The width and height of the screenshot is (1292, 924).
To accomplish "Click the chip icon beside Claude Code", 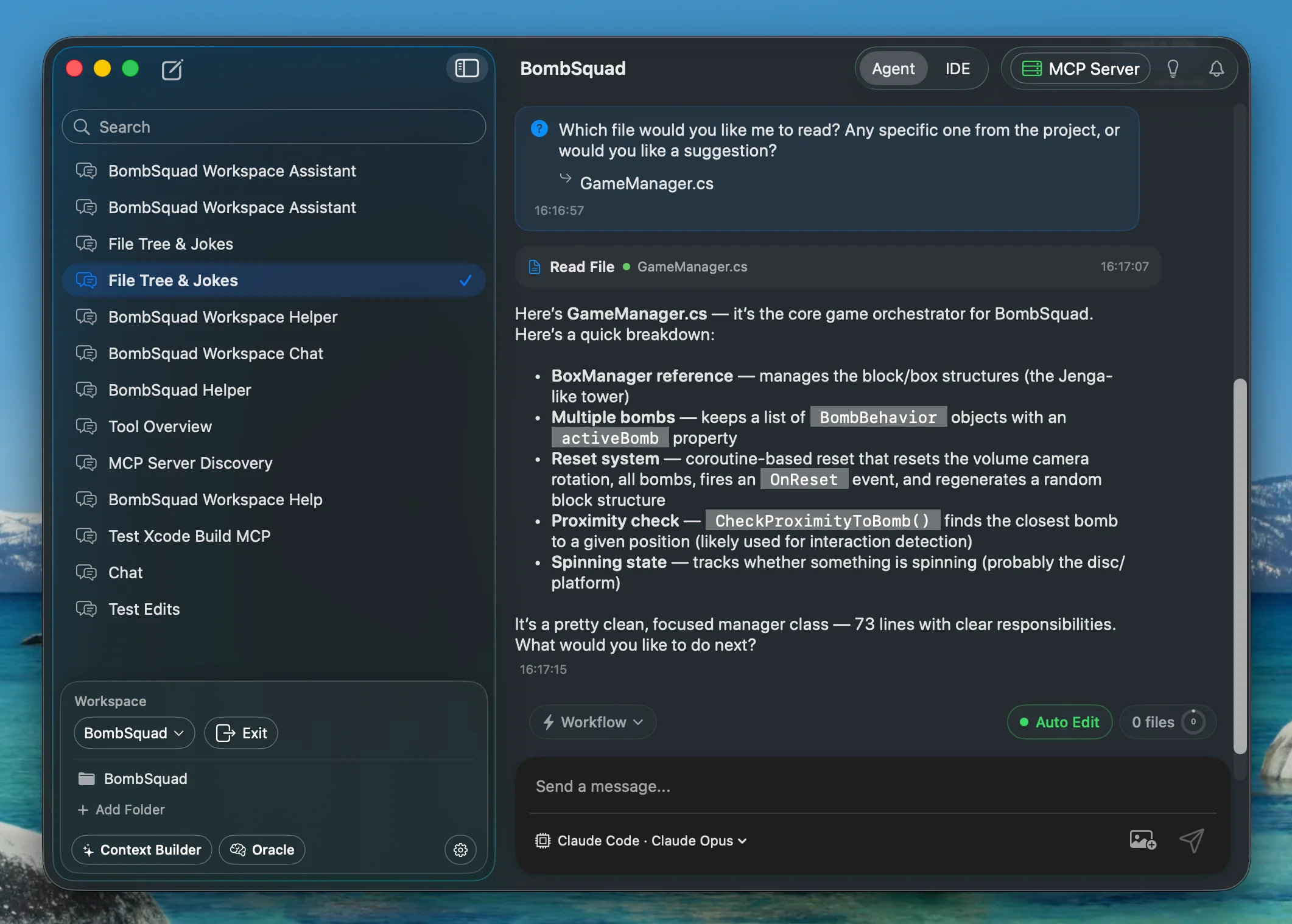I will (542, 841).
